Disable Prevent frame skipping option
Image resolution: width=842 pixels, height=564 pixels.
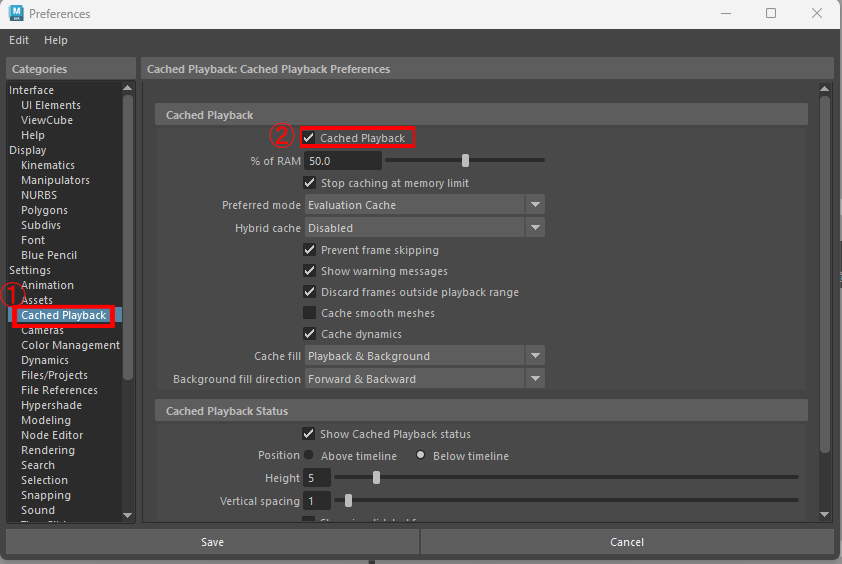[x=310, y=250]
